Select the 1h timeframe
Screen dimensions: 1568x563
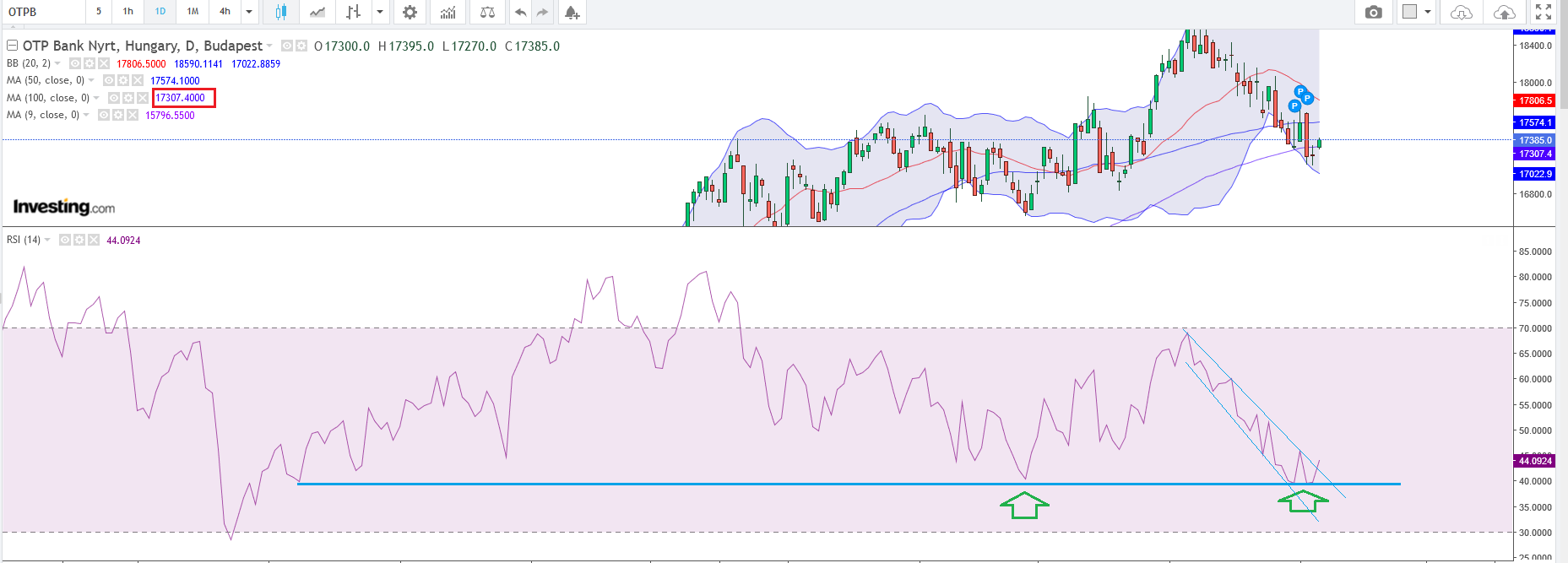pyautogui.click(x=128, y=12)
